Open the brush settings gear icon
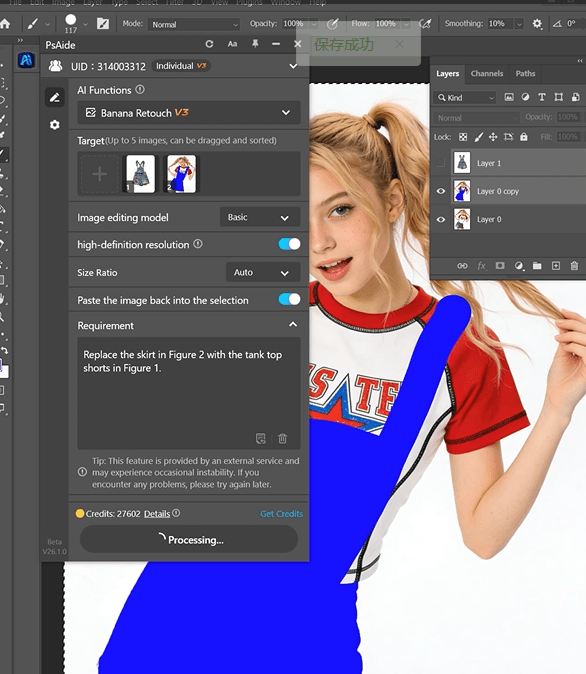Screen dimensions: 586x674 pos(537,24)
